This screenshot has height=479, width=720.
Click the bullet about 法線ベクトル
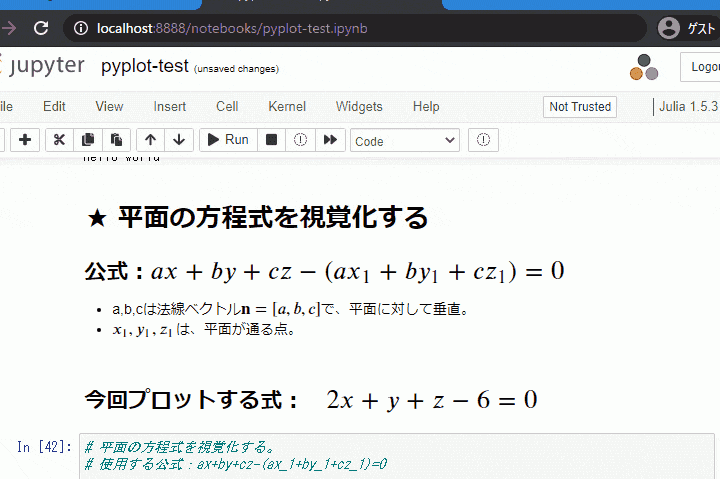click(x=291, y=309)
